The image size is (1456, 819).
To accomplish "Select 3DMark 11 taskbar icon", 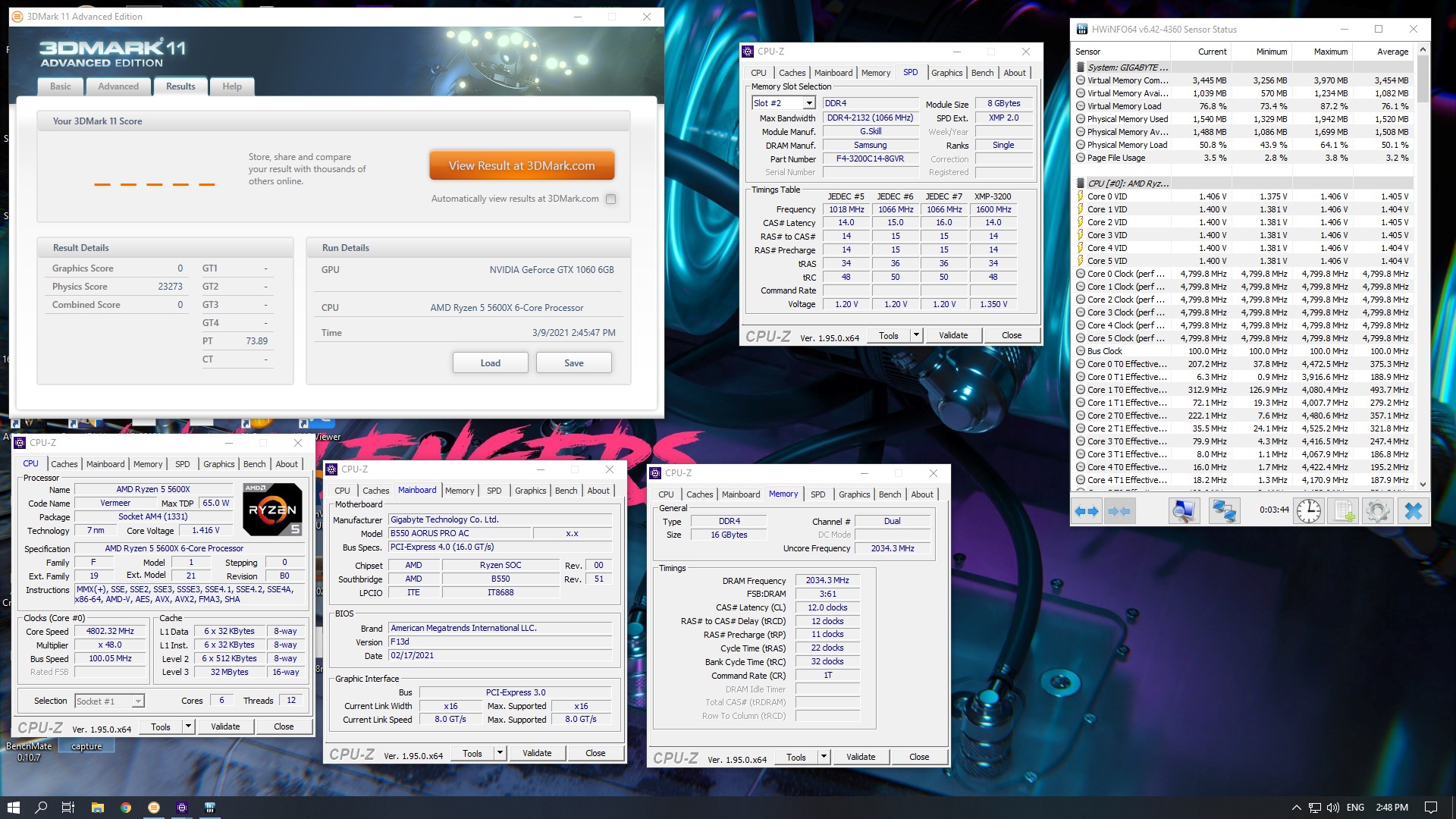I will coord(154,807).
